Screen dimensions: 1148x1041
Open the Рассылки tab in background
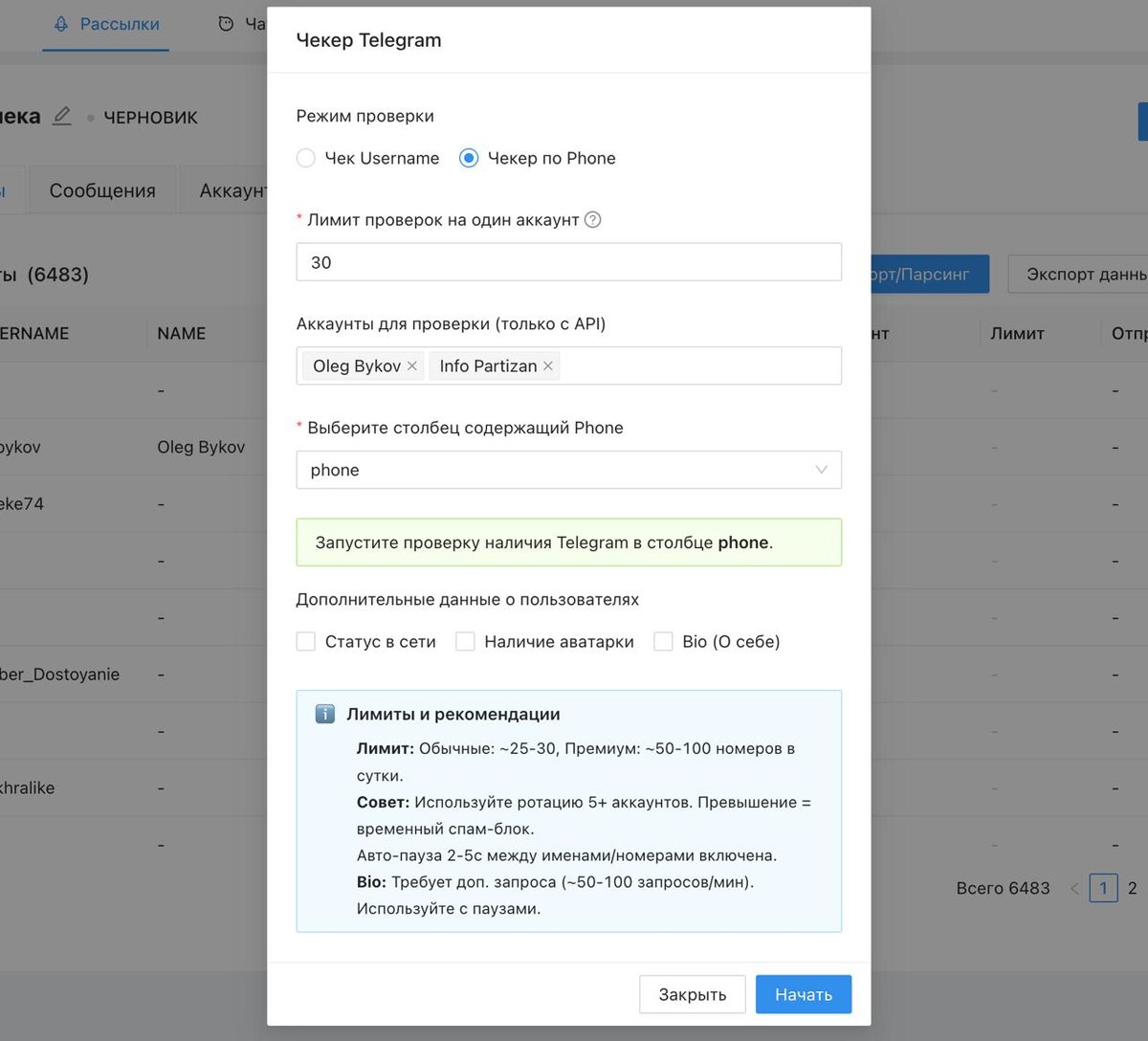click(106, 25)
